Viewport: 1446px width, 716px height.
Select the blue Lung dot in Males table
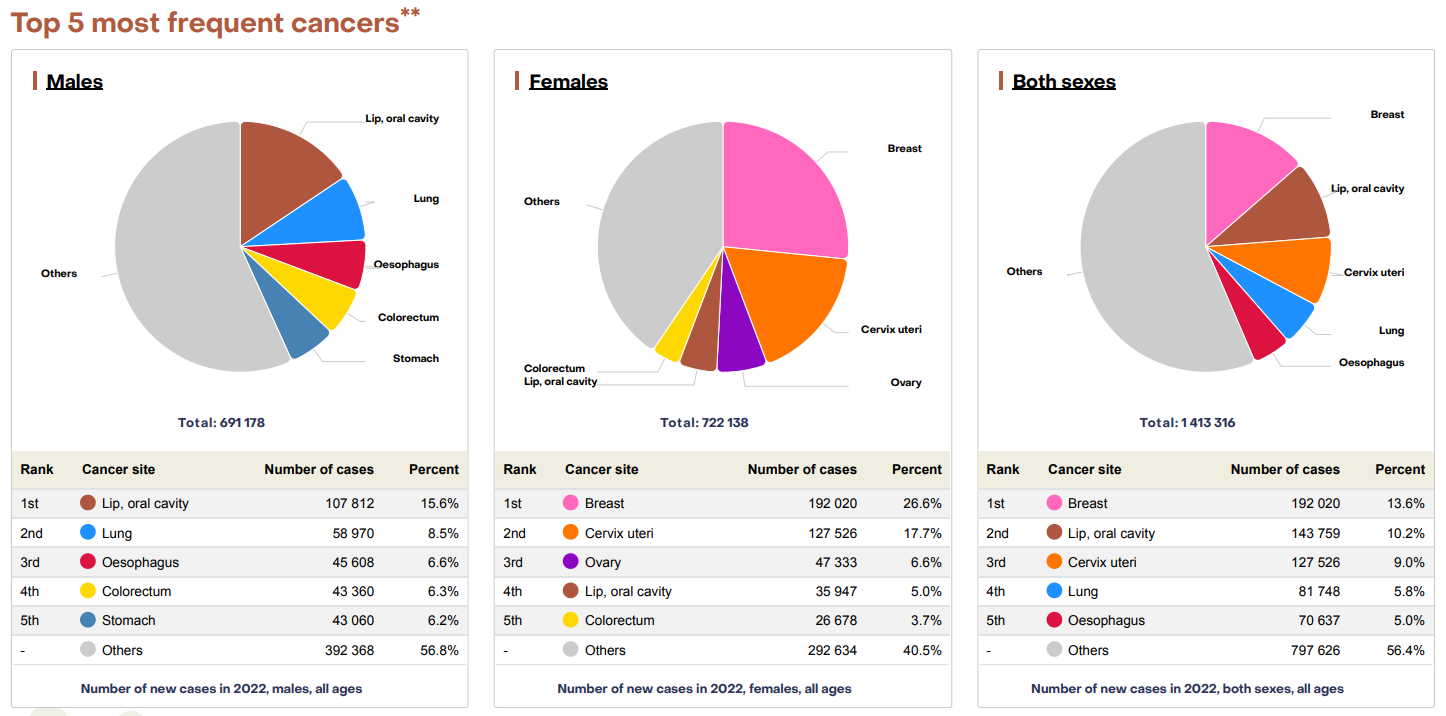pos(88,533)
